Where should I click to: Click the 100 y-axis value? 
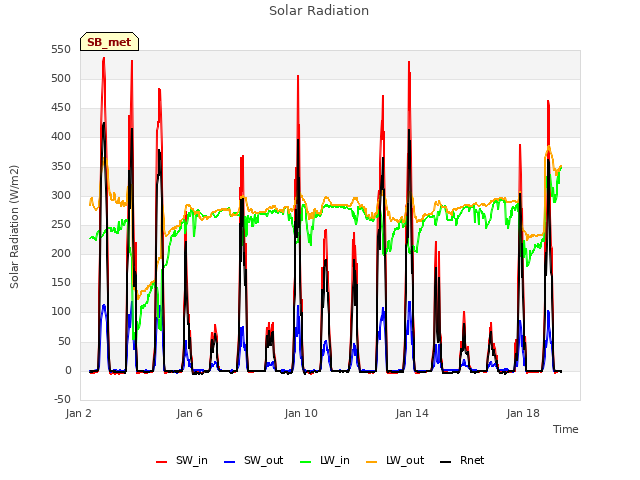tap(61, 311)
